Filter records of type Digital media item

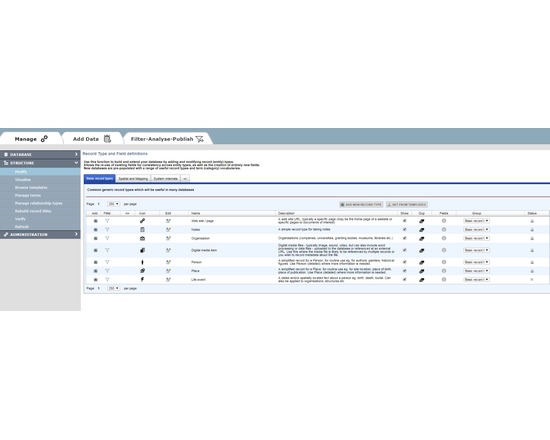tap(107, 250)
